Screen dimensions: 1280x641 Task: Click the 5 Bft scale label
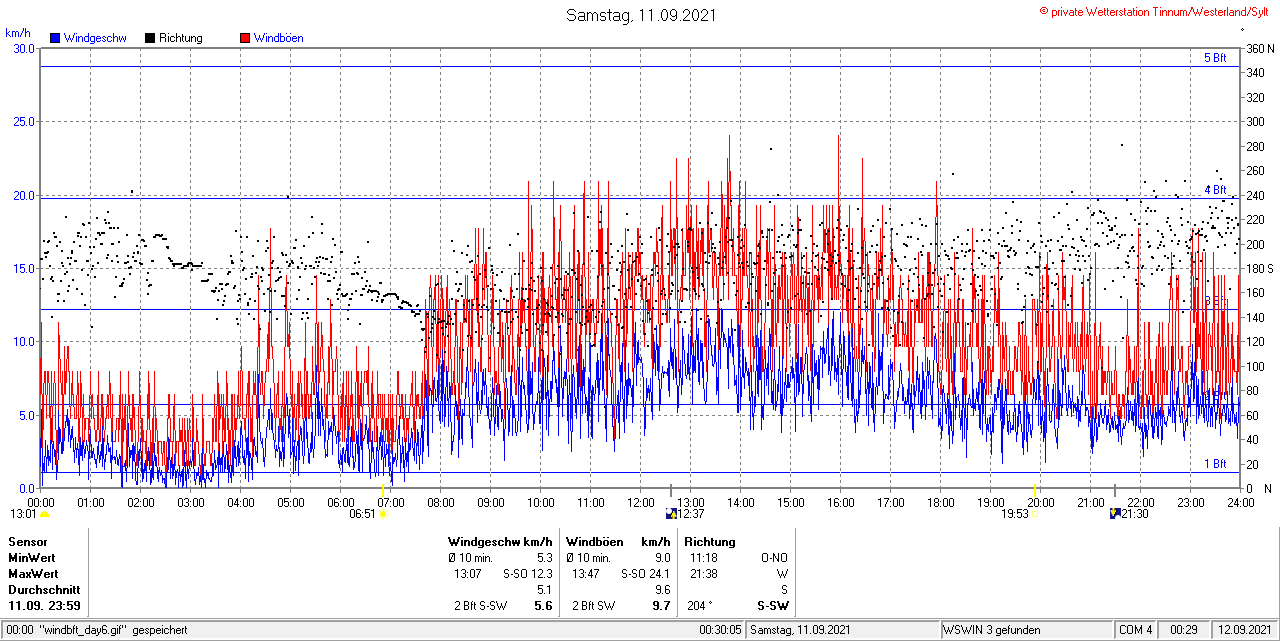coord(1214,58)
